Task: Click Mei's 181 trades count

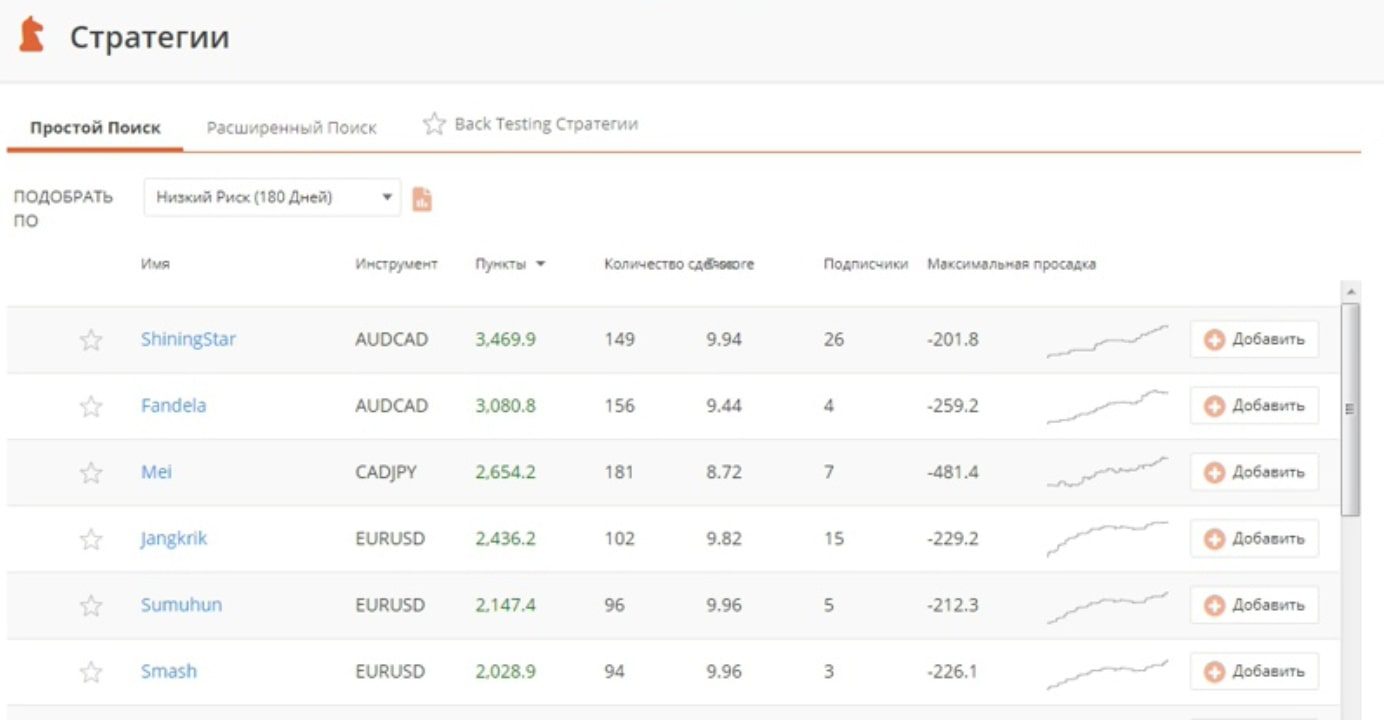Action: click(619, 472)
